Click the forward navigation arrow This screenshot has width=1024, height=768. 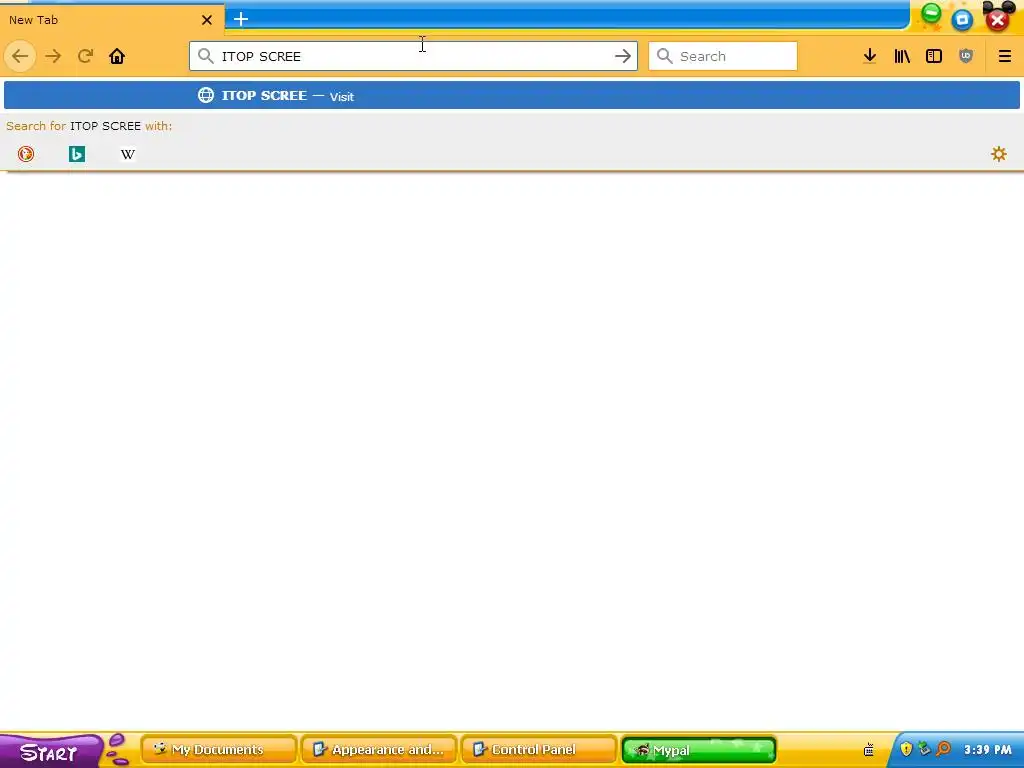[x=53, y=56]
